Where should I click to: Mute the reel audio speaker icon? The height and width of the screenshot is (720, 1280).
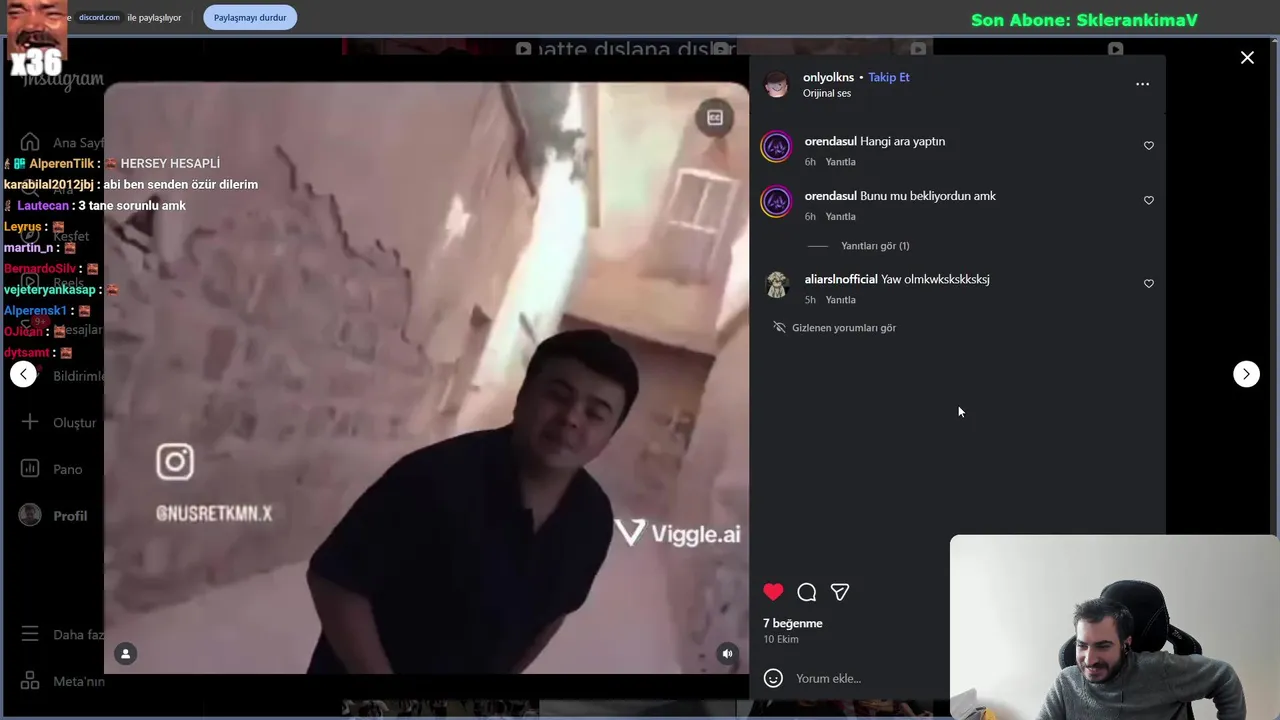(727, 654)
